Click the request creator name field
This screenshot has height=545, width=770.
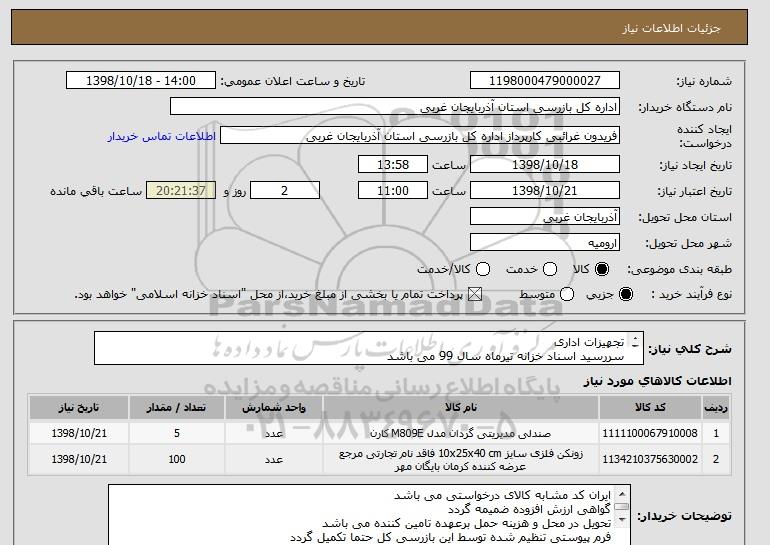click(x=420, y=136)
